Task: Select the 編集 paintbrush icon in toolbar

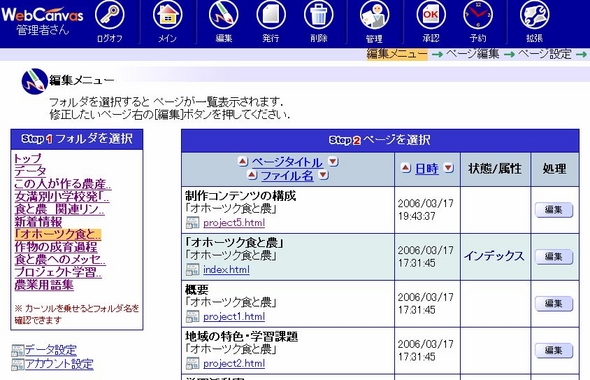Action: (x=224, y=15)
